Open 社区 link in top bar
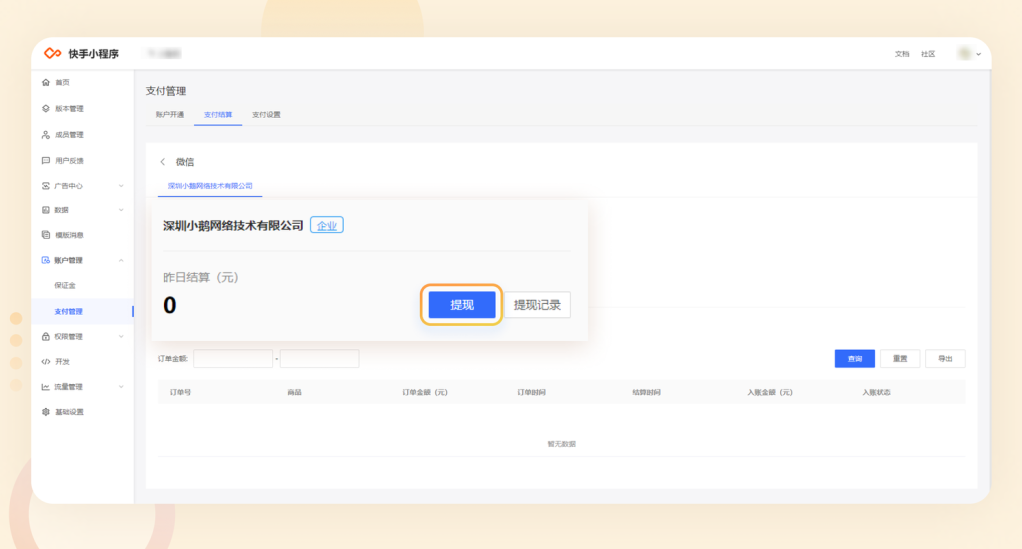The width and height of the screenshot is (1022, 549). point(928,54)
